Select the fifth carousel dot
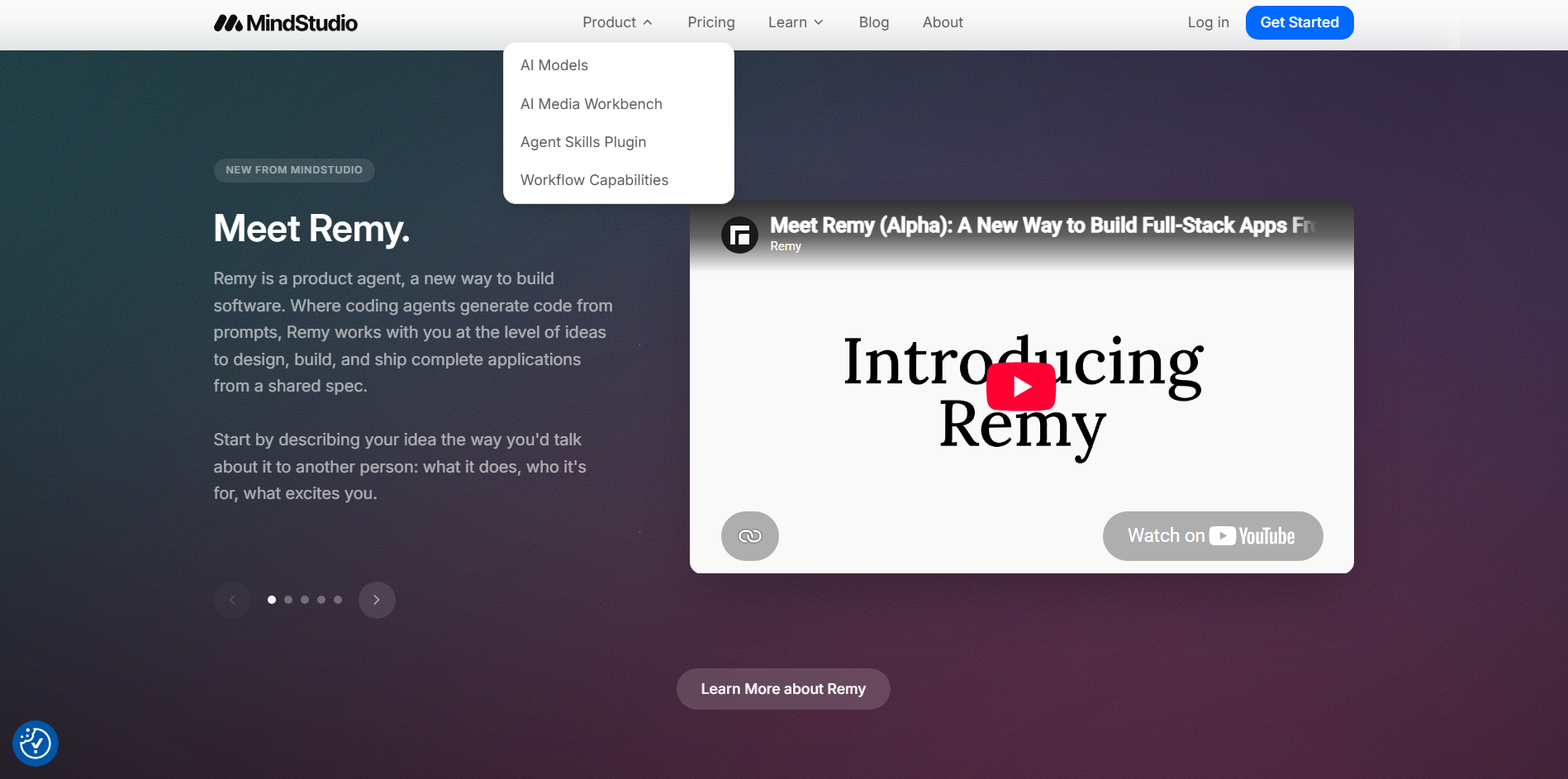 (338, 600)
